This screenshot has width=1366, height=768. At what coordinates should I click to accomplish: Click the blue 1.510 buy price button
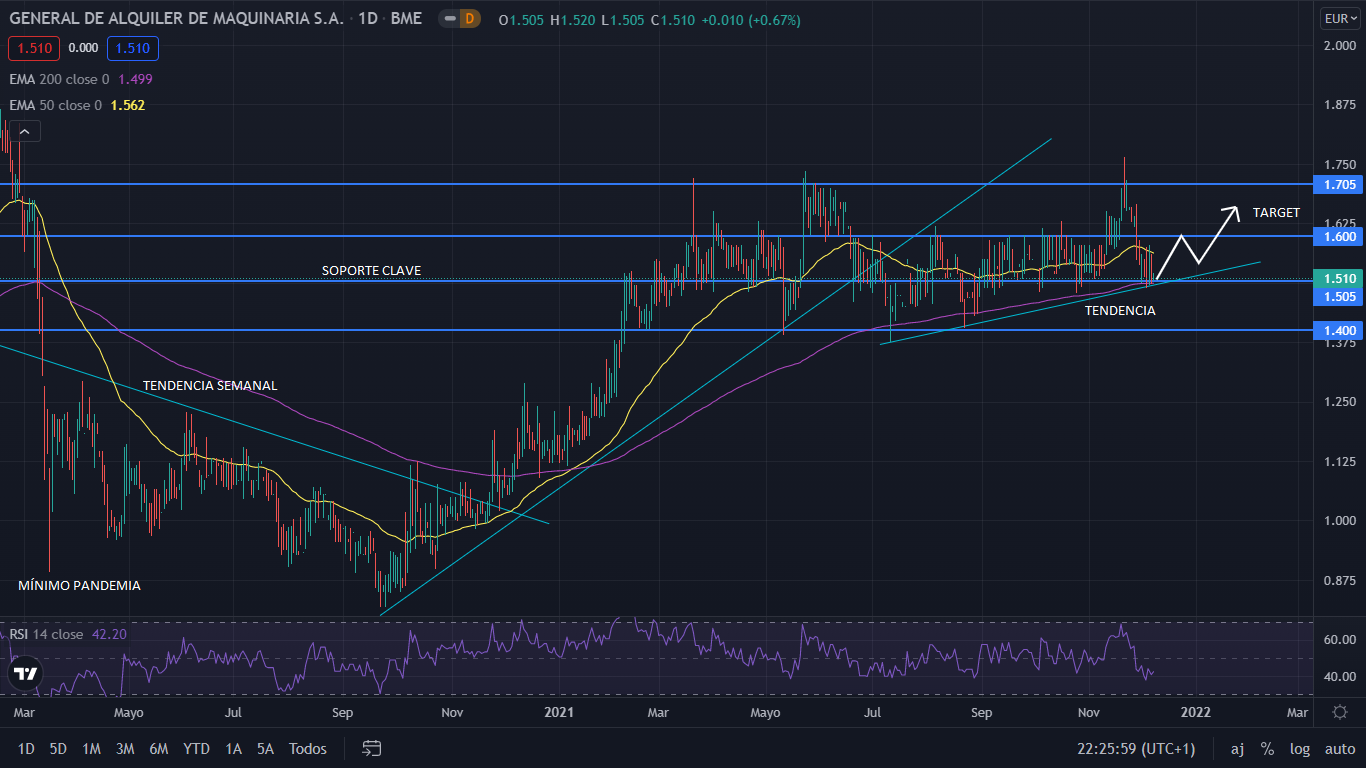coord(133,47)
